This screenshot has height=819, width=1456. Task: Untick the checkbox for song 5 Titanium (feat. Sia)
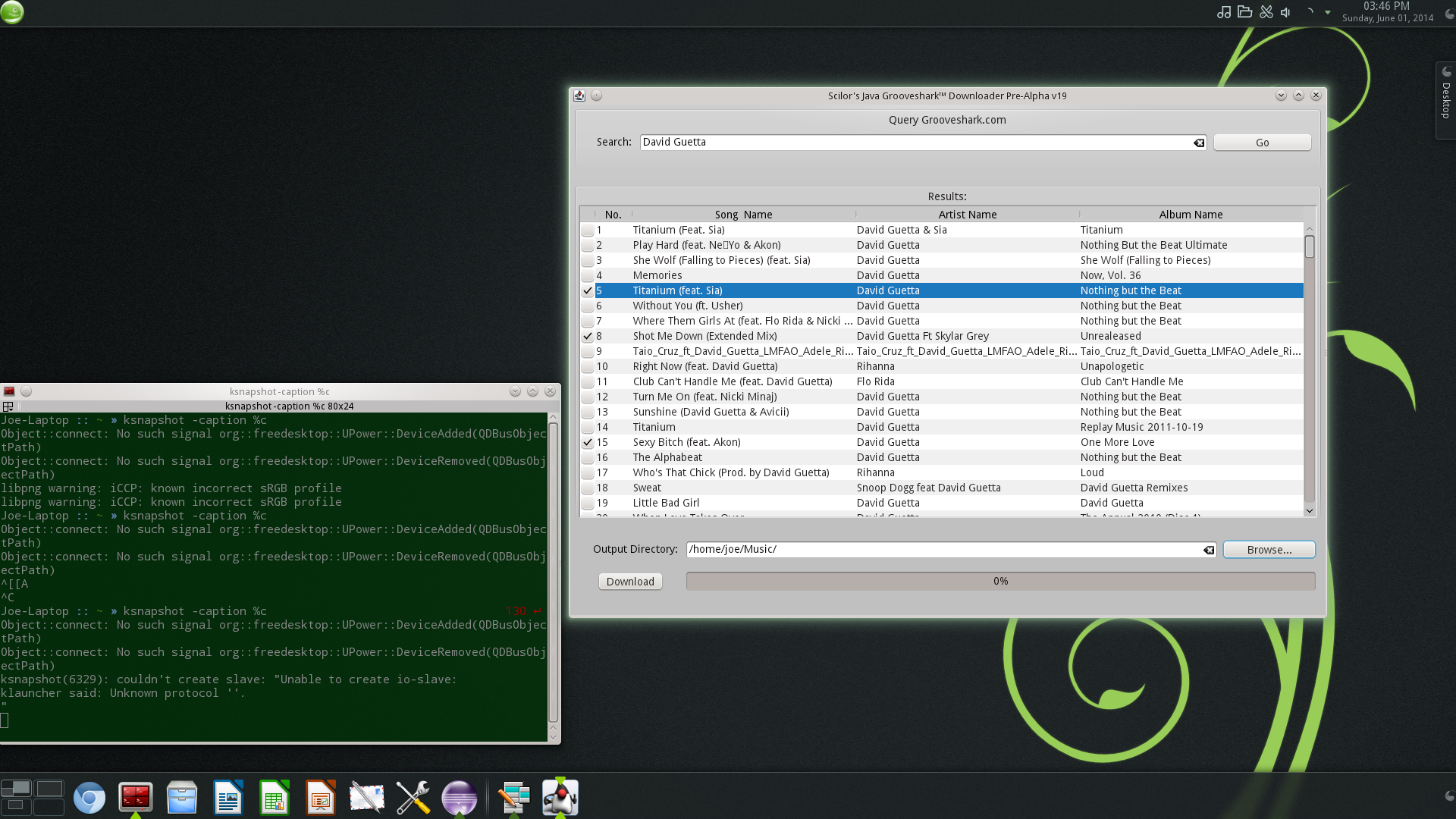click(588, 290)
